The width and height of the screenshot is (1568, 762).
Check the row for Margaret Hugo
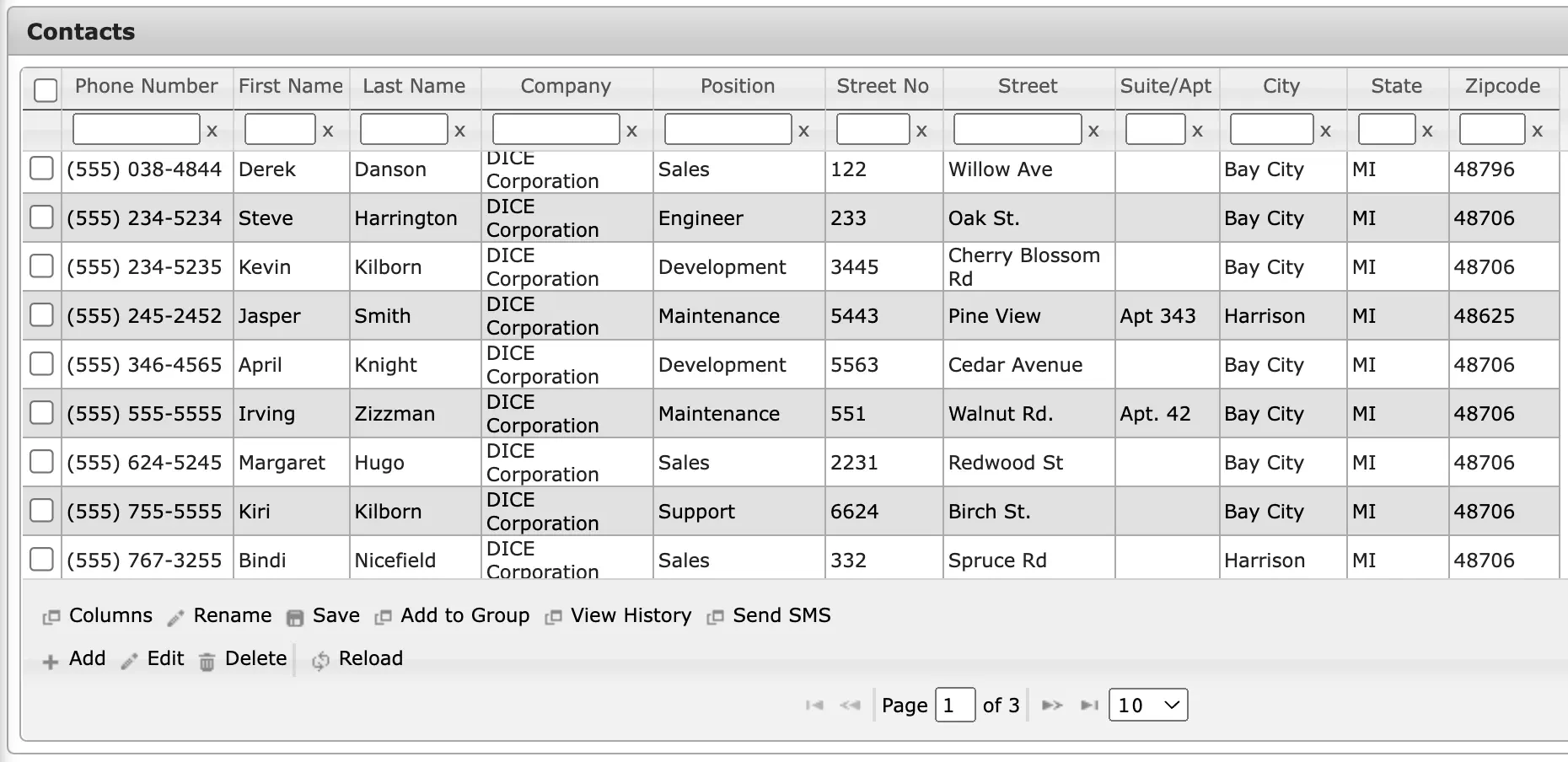(x=41, y=461)
